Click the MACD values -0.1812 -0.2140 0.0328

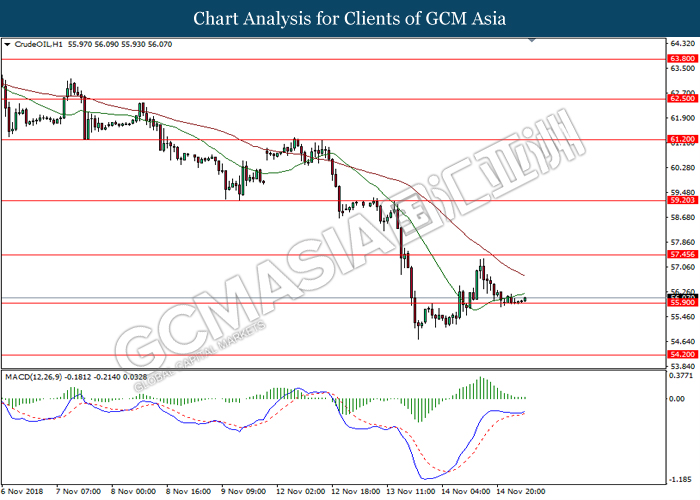pos(106,377)
